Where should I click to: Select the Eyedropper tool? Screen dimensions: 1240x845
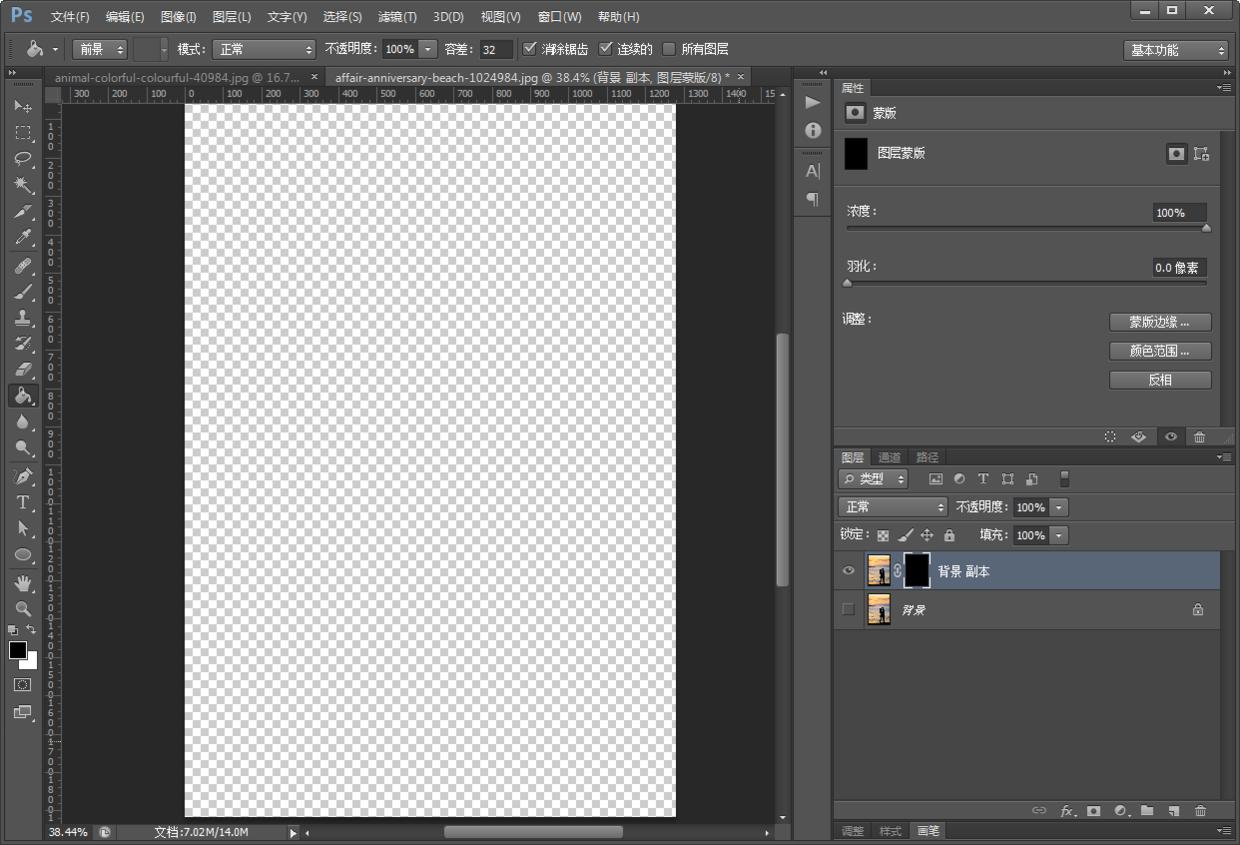(x=23, y=238)
